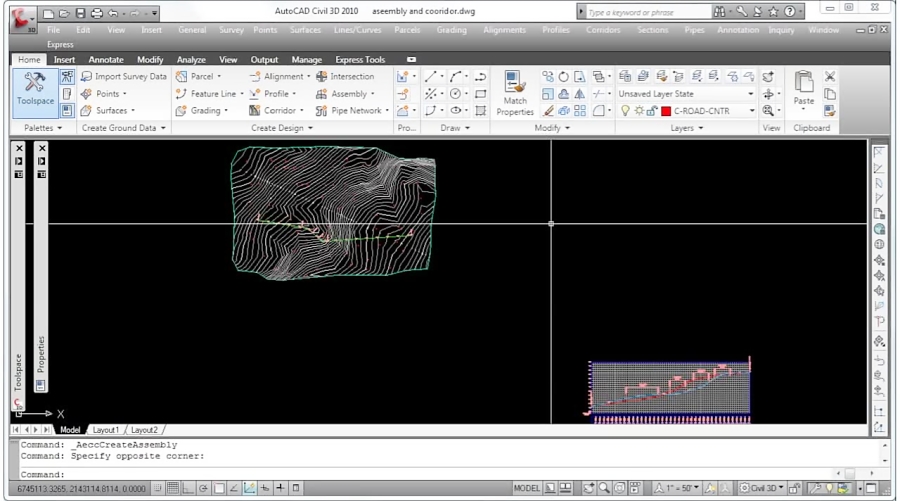
Task: Click the Save icon in quick access toolbar
Action: (x=80, y=13)
